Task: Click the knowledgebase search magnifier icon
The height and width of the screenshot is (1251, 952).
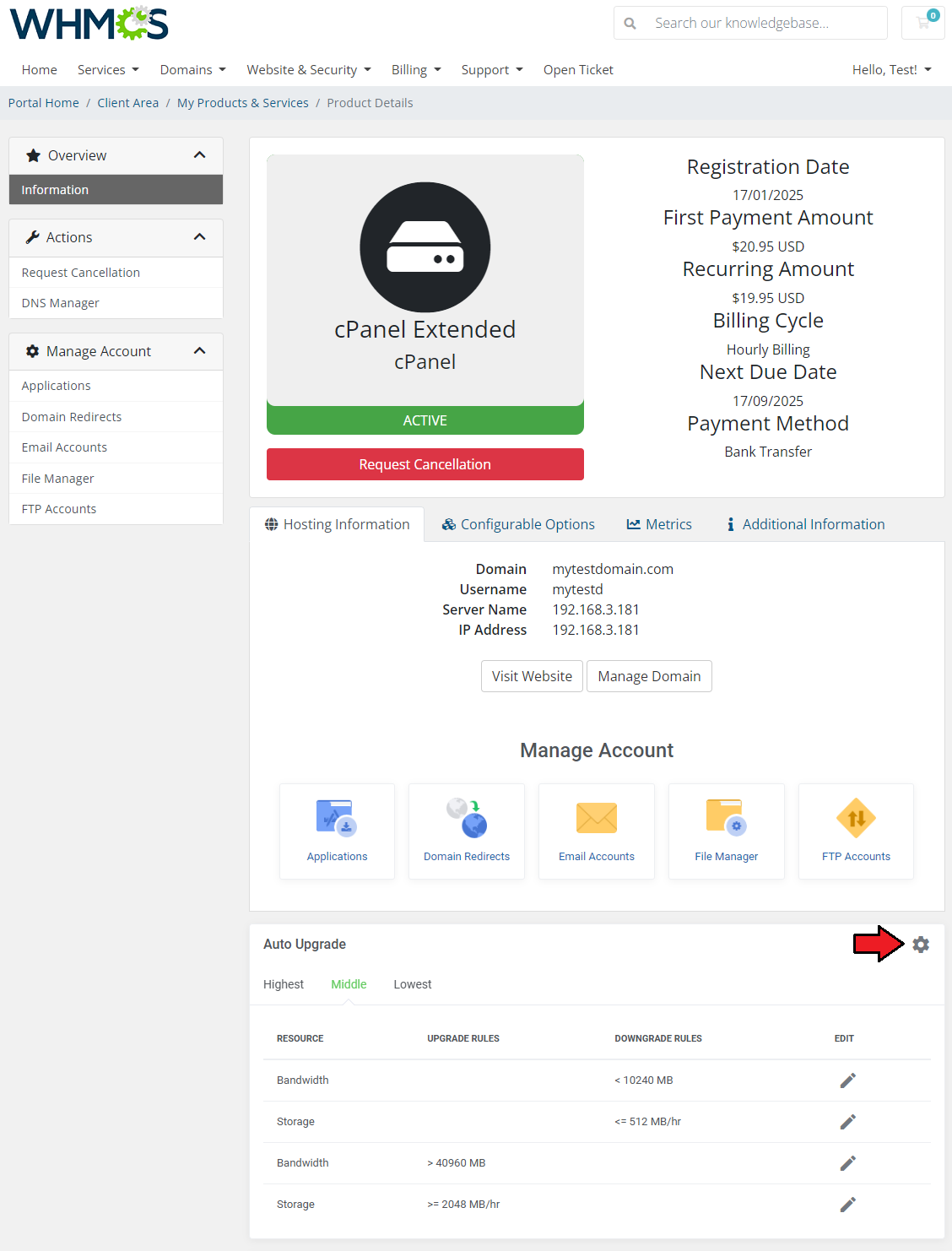Action: (x=630, y=24)
